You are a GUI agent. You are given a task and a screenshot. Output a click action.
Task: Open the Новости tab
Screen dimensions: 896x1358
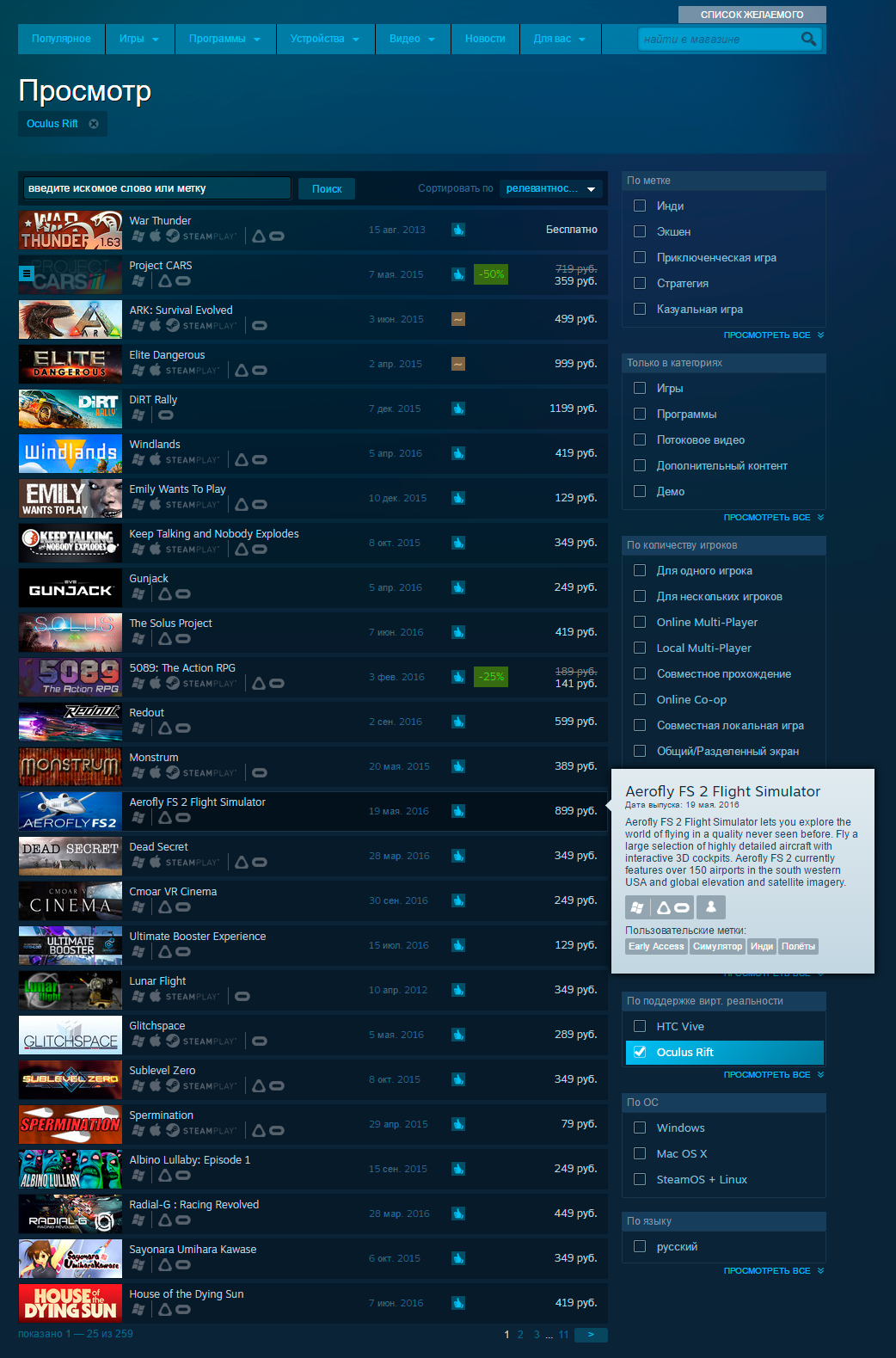pos(485,39)
